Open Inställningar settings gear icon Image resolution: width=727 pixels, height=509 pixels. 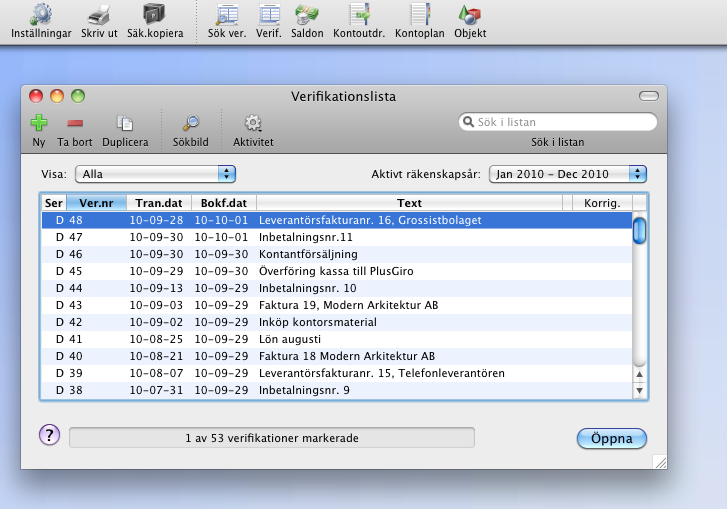pyautogui.click(x=41, y=14)
